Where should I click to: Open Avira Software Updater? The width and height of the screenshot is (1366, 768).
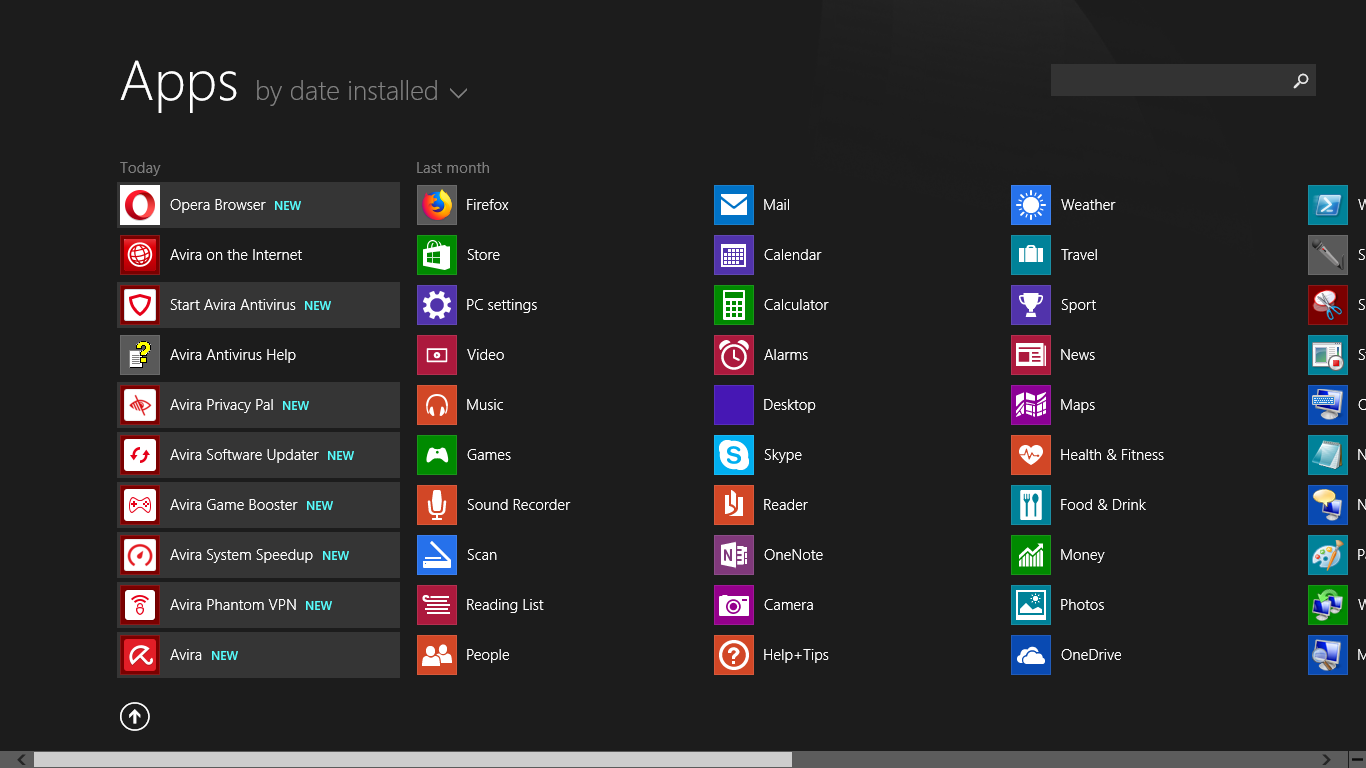click(x=259, y=455)
